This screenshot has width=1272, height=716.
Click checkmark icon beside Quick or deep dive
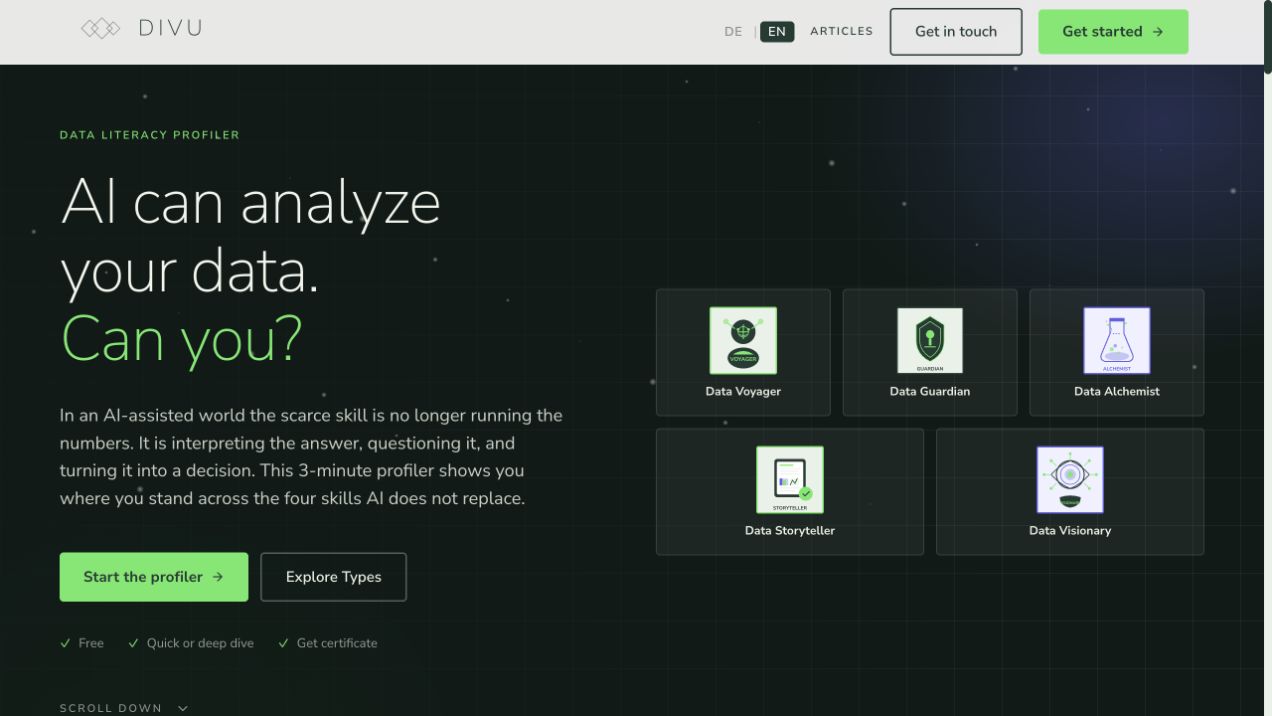coord(133,643)
